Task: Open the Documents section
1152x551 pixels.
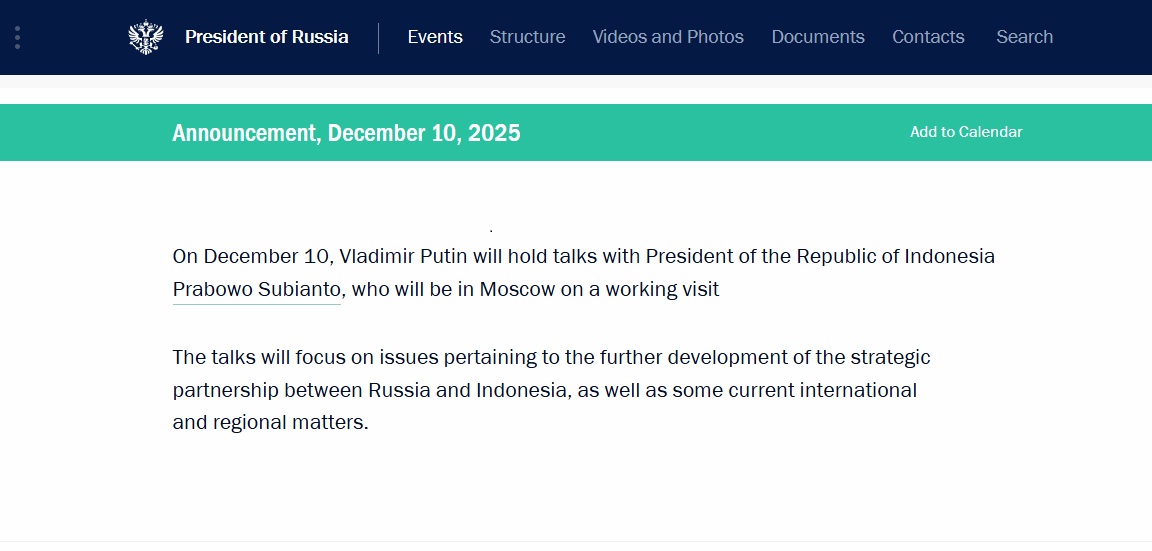Action: [818, 37]
